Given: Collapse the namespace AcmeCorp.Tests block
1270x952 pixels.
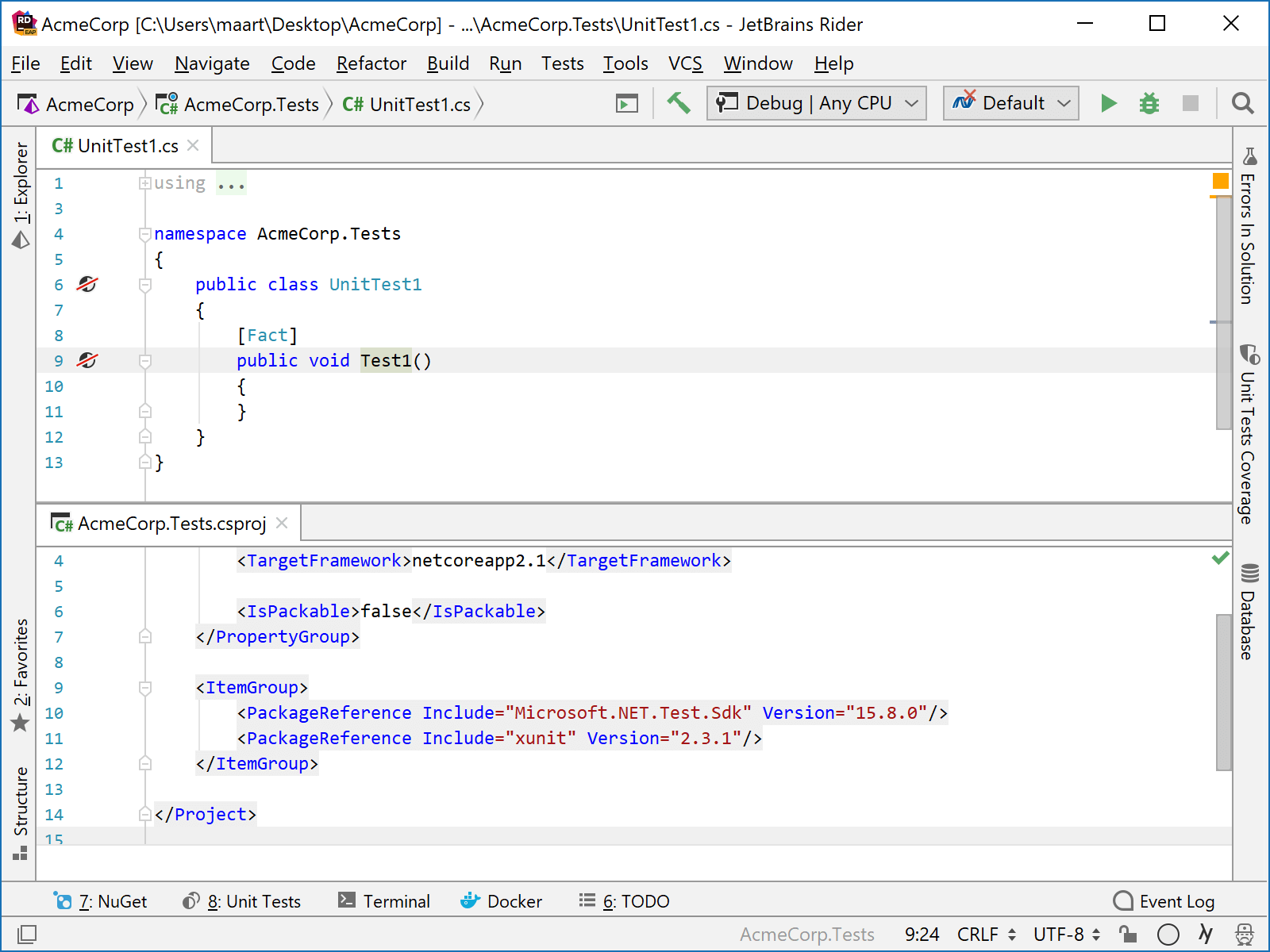Looking at the screenshot, I should [145, 234].
